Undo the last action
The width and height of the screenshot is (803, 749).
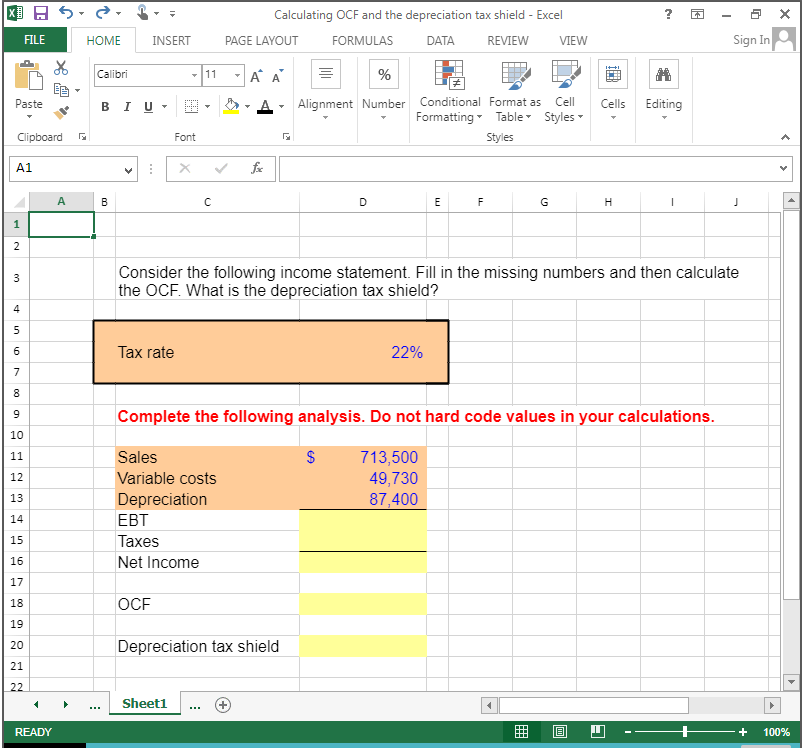(x=66, y=12)
